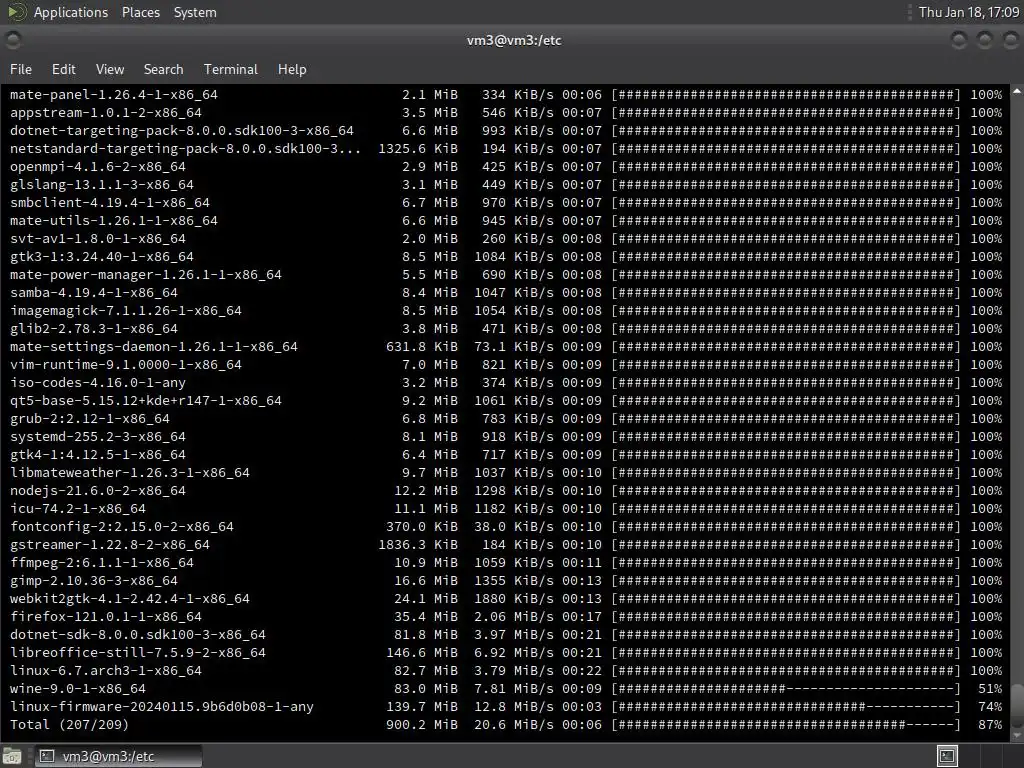Image resolution: width=1024 pixels, height=768 pixels.
Task: Click the text smbclient-4.19.4-1-x86_64
Action: 110,202
